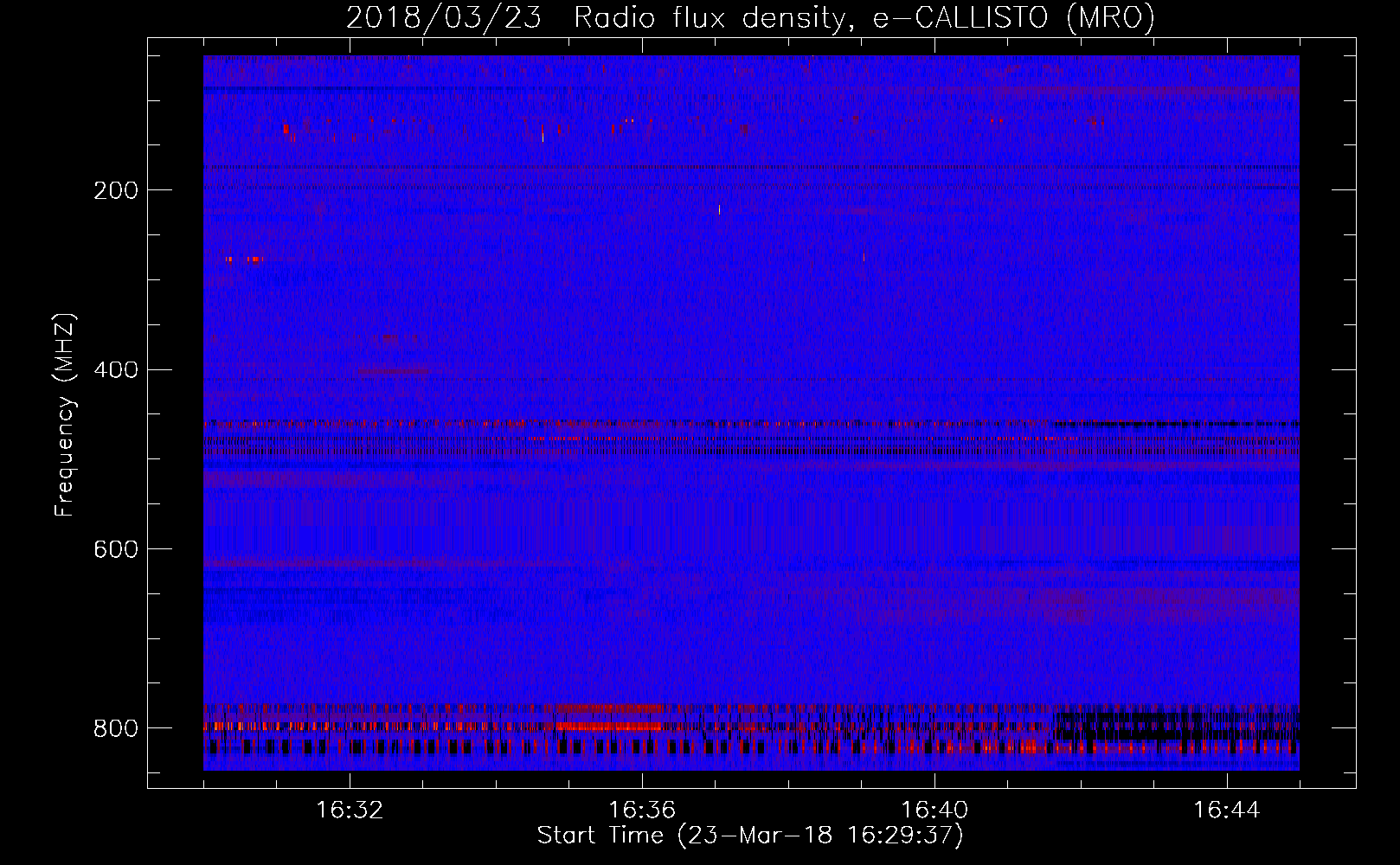1400x865 pixels.
Task: Click the 'Start Time (23-Mar-18 16:29:37)' axis title
Action: point(750,836)
